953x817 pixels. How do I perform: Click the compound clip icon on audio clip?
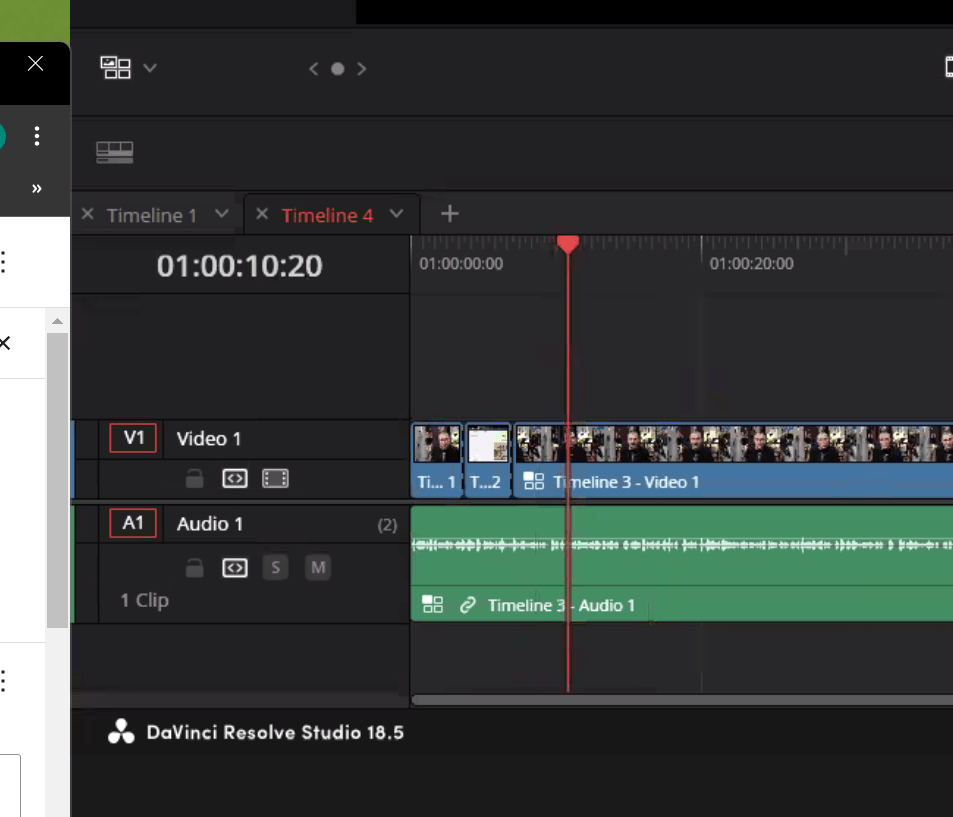432,604
